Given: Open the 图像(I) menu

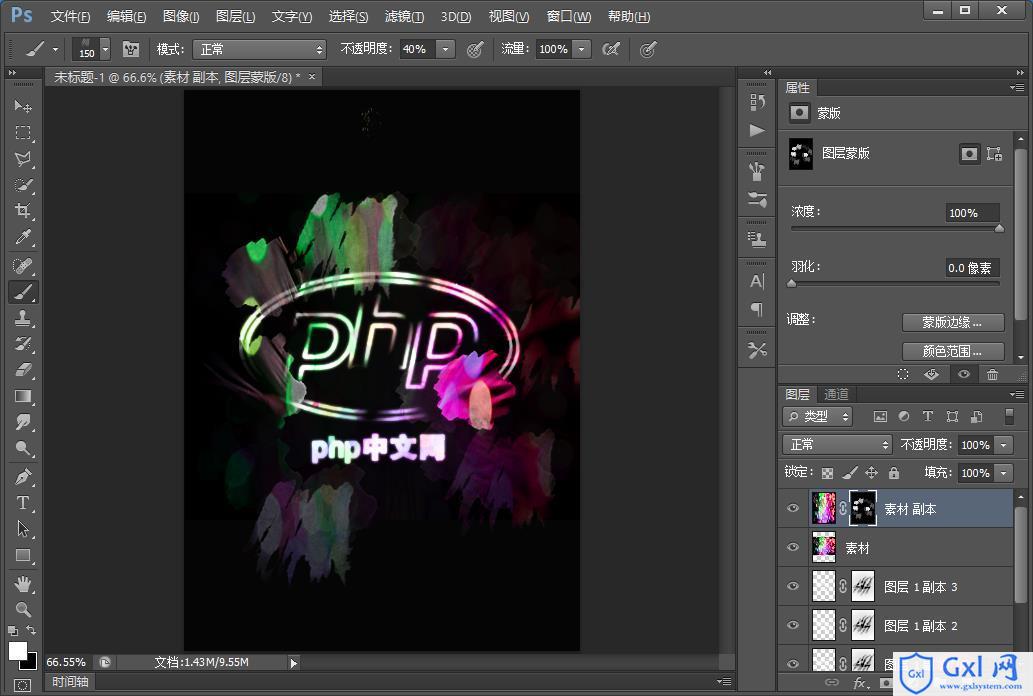Looking at the screenshot, I should click(181, 16).
